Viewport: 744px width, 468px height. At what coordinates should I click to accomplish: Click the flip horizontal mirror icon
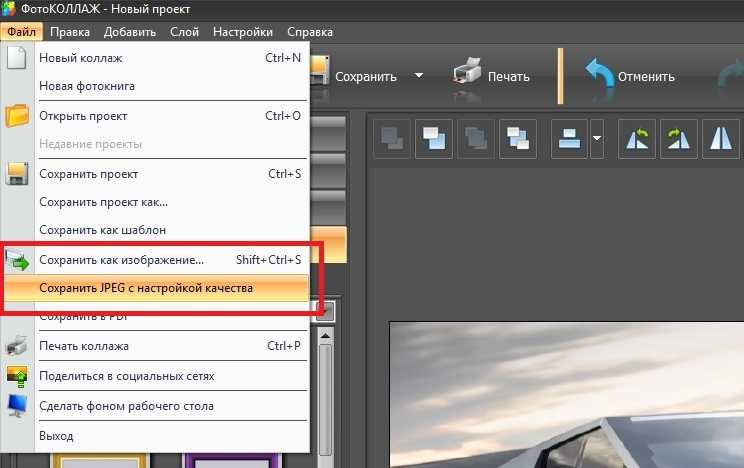[x=721, y=139]
